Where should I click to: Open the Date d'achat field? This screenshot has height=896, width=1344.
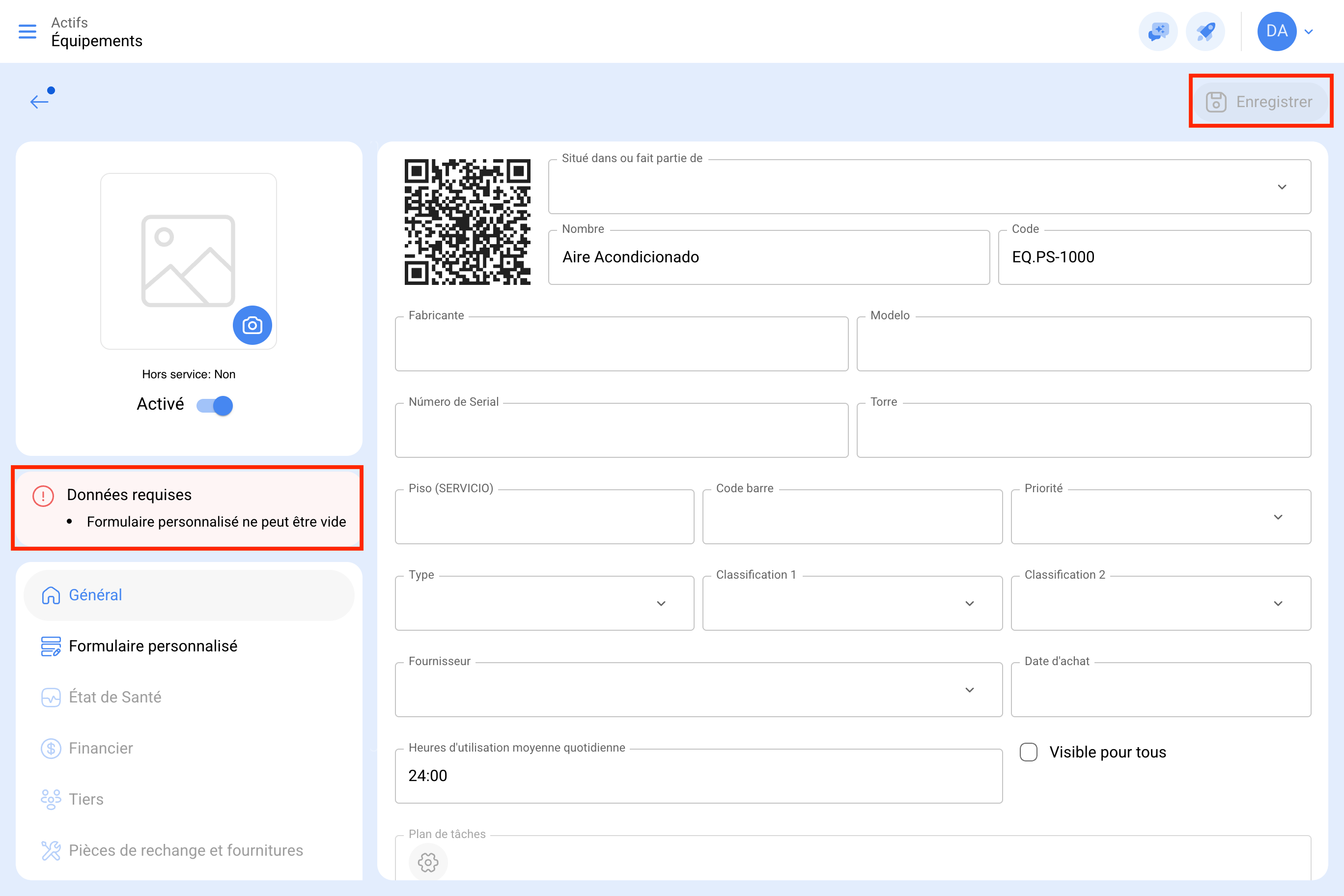1161,690
